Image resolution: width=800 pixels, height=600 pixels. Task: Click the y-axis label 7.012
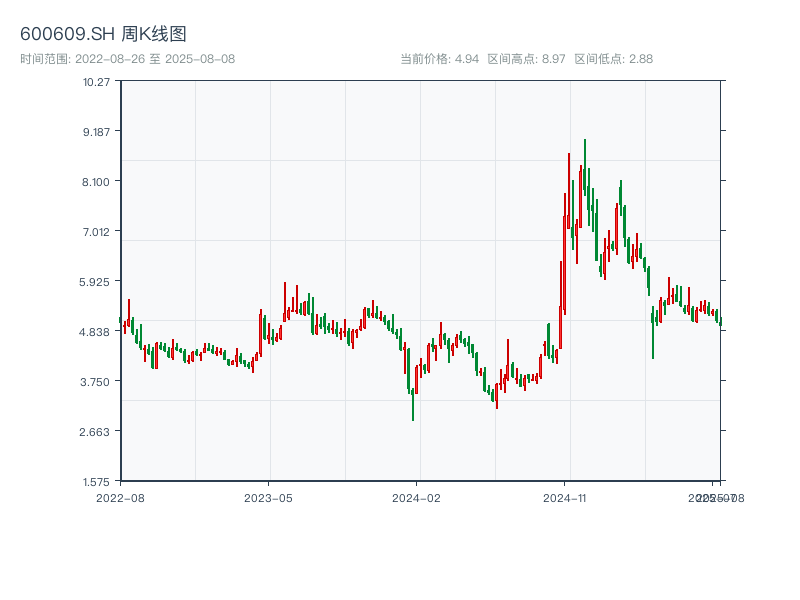pyautogui.click(x=96, y=232)
